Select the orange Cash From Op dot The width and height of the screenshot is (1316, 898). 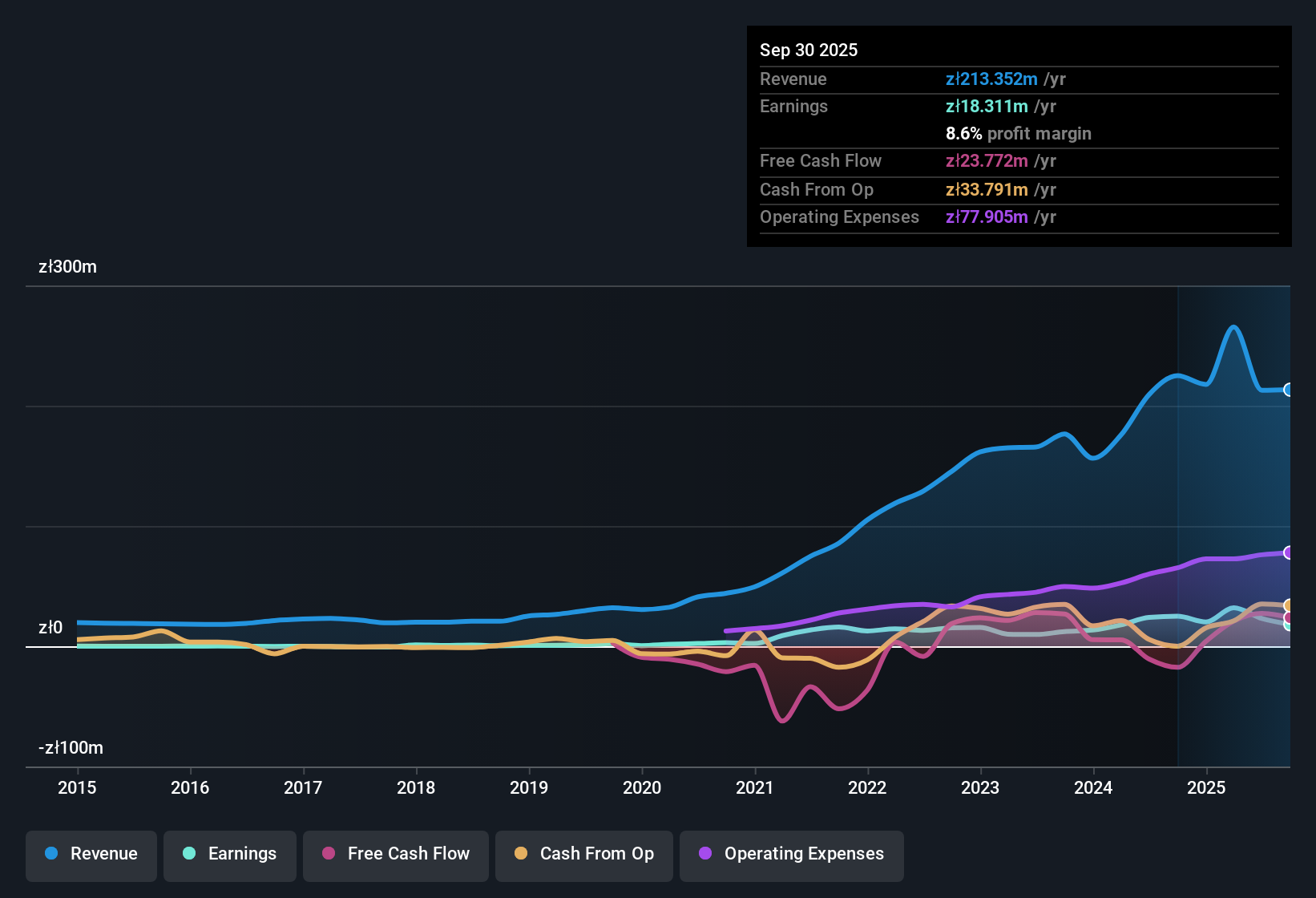tap(521, 854)
